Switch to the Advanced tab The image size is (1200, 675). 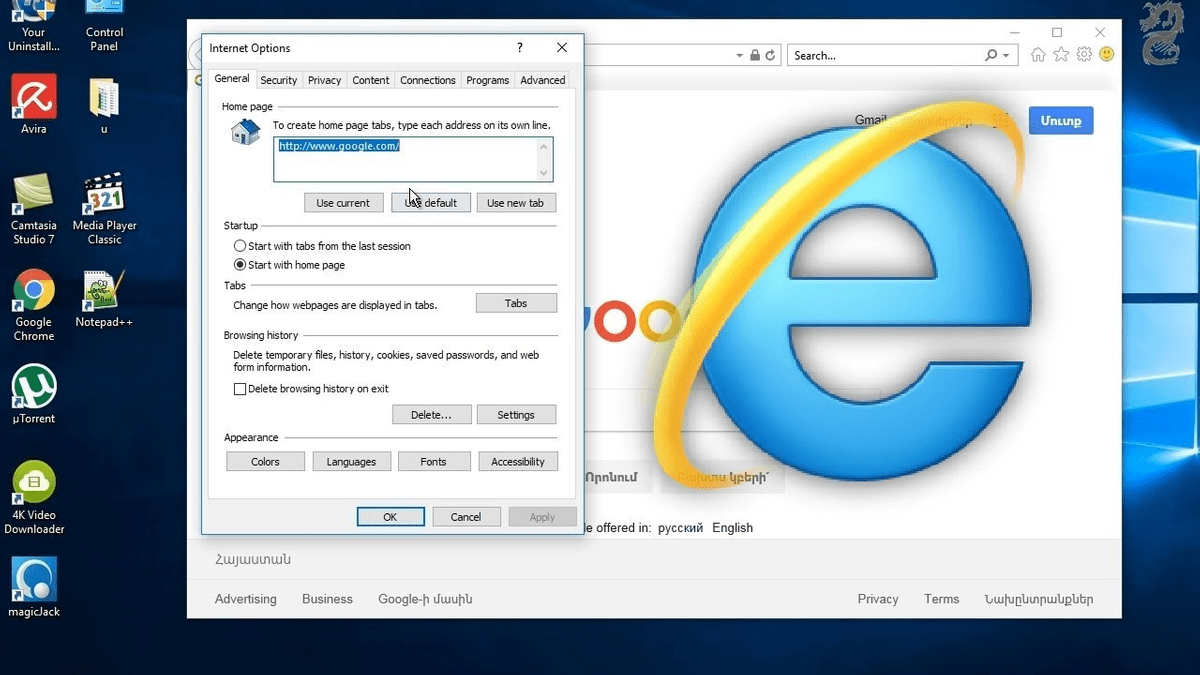(542, 80)
